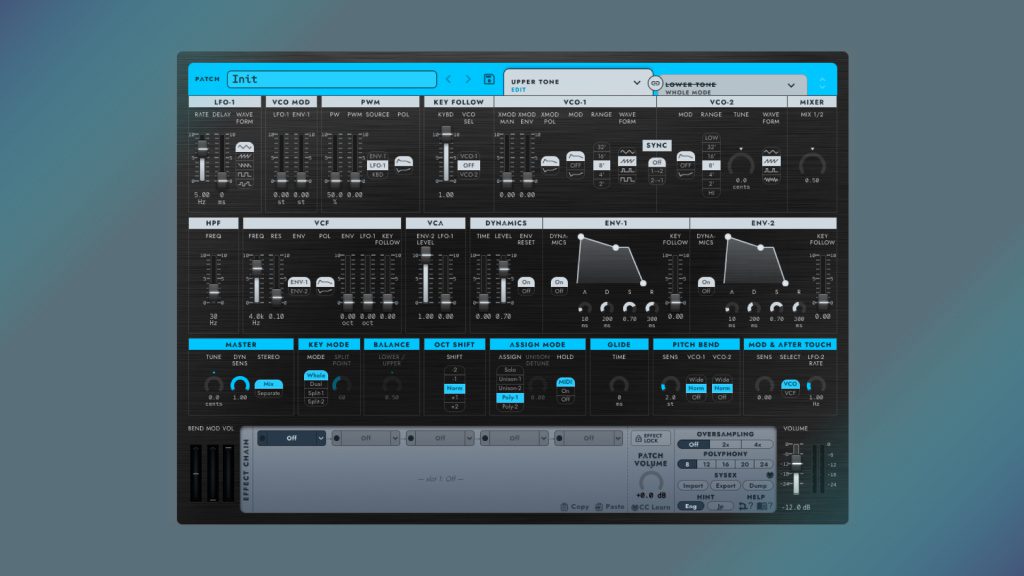Toggle Dynamics Env Reset On

[526, 282]
